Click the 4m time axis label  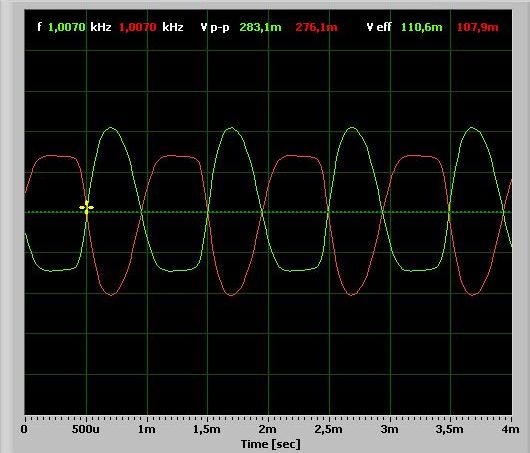510,429
